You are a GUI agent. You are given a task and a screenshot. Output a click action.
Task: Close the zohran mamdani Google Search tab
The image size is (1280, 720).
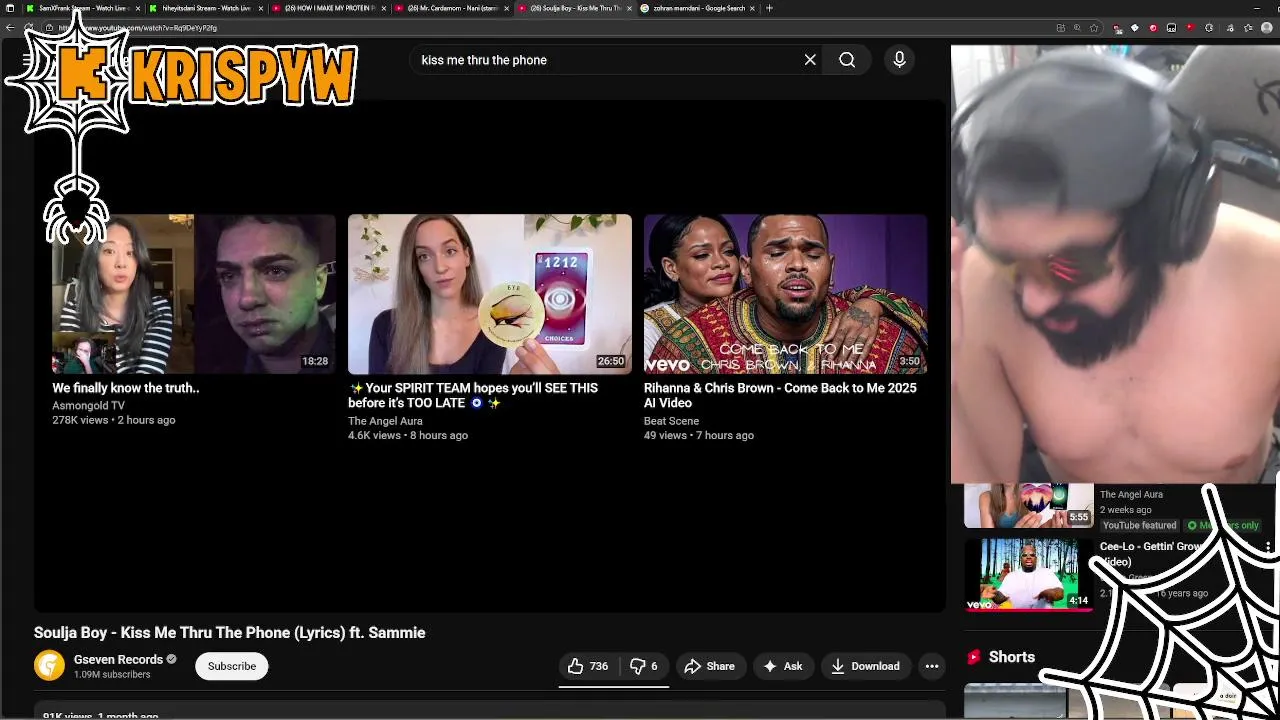tap(752, 8)
